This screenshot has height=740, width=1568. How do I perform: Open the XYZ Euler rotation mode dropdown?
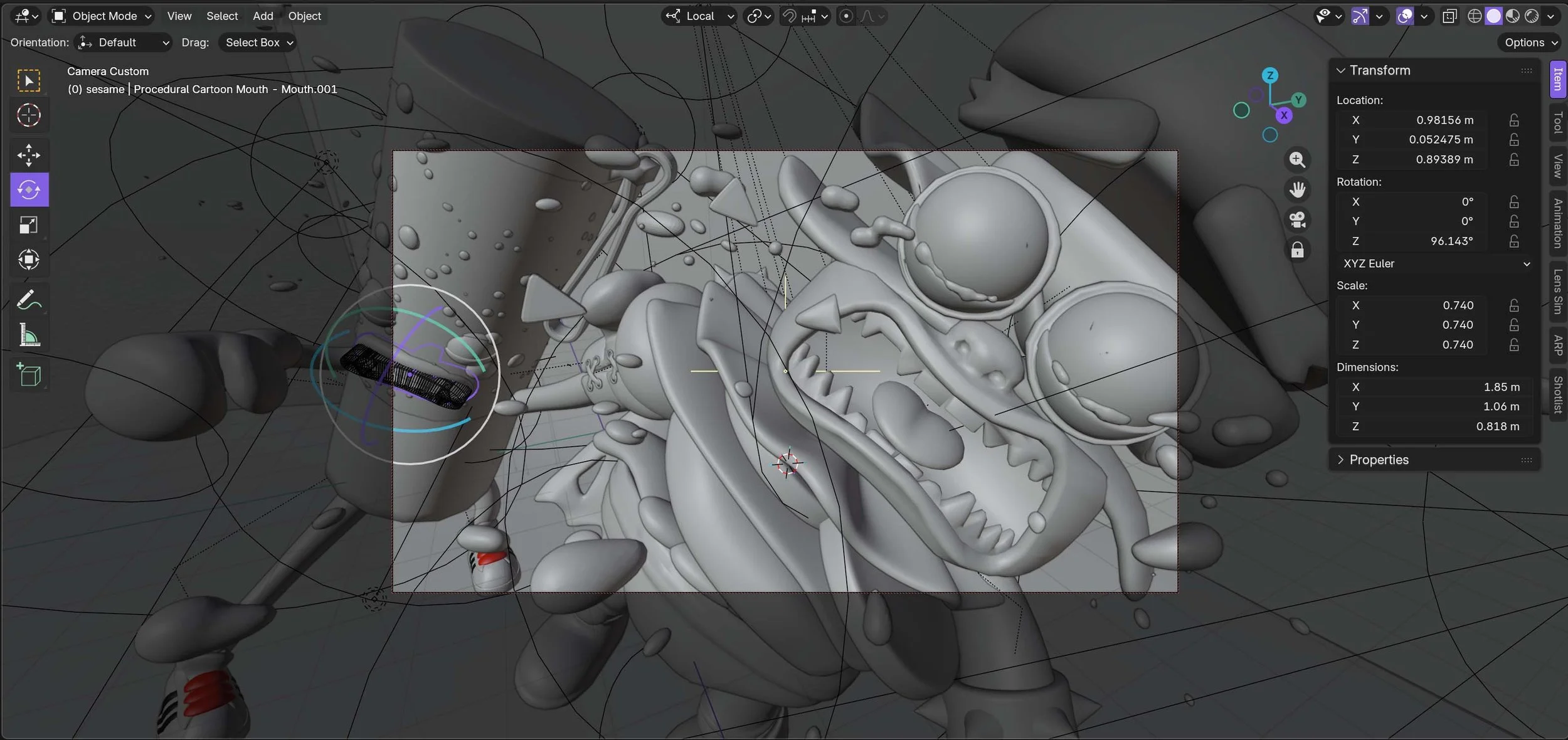[1436, 264]
